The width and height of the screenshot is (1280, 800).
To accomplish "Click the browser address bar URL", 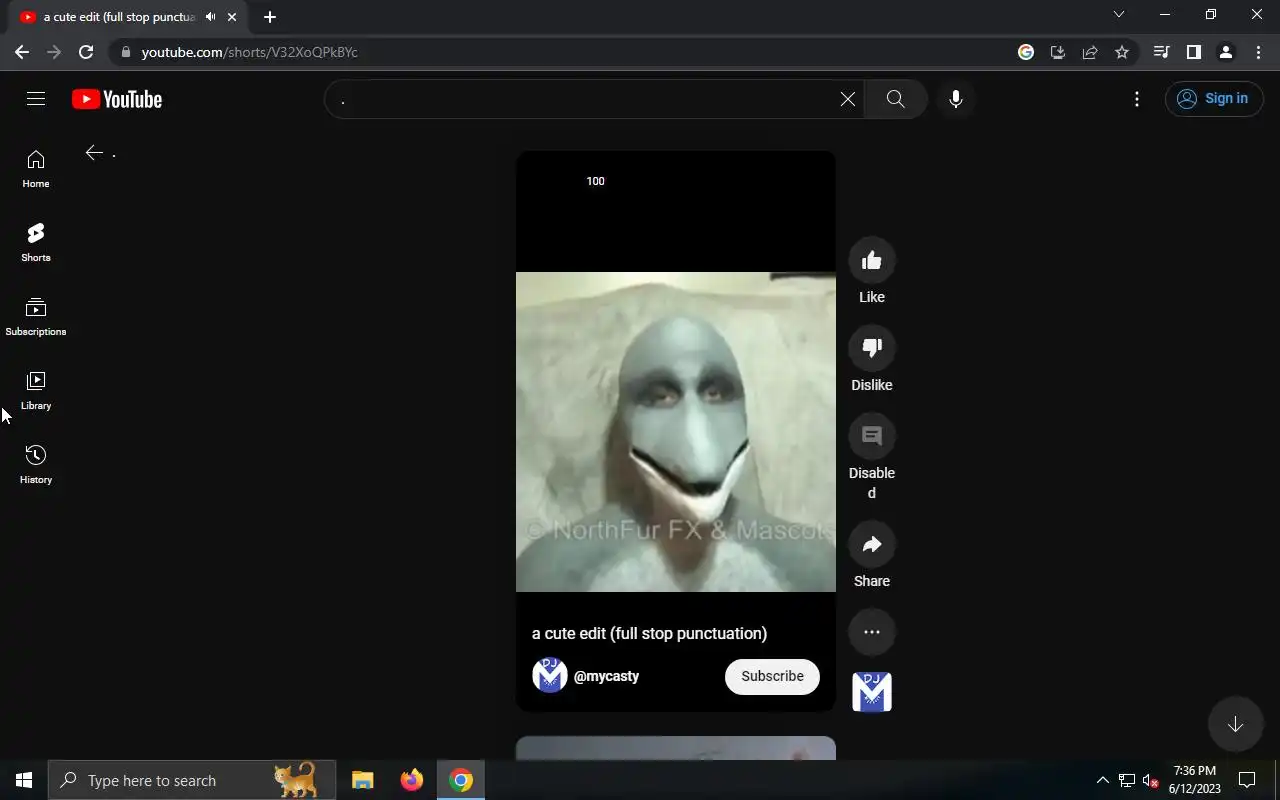I will (250, 52).
